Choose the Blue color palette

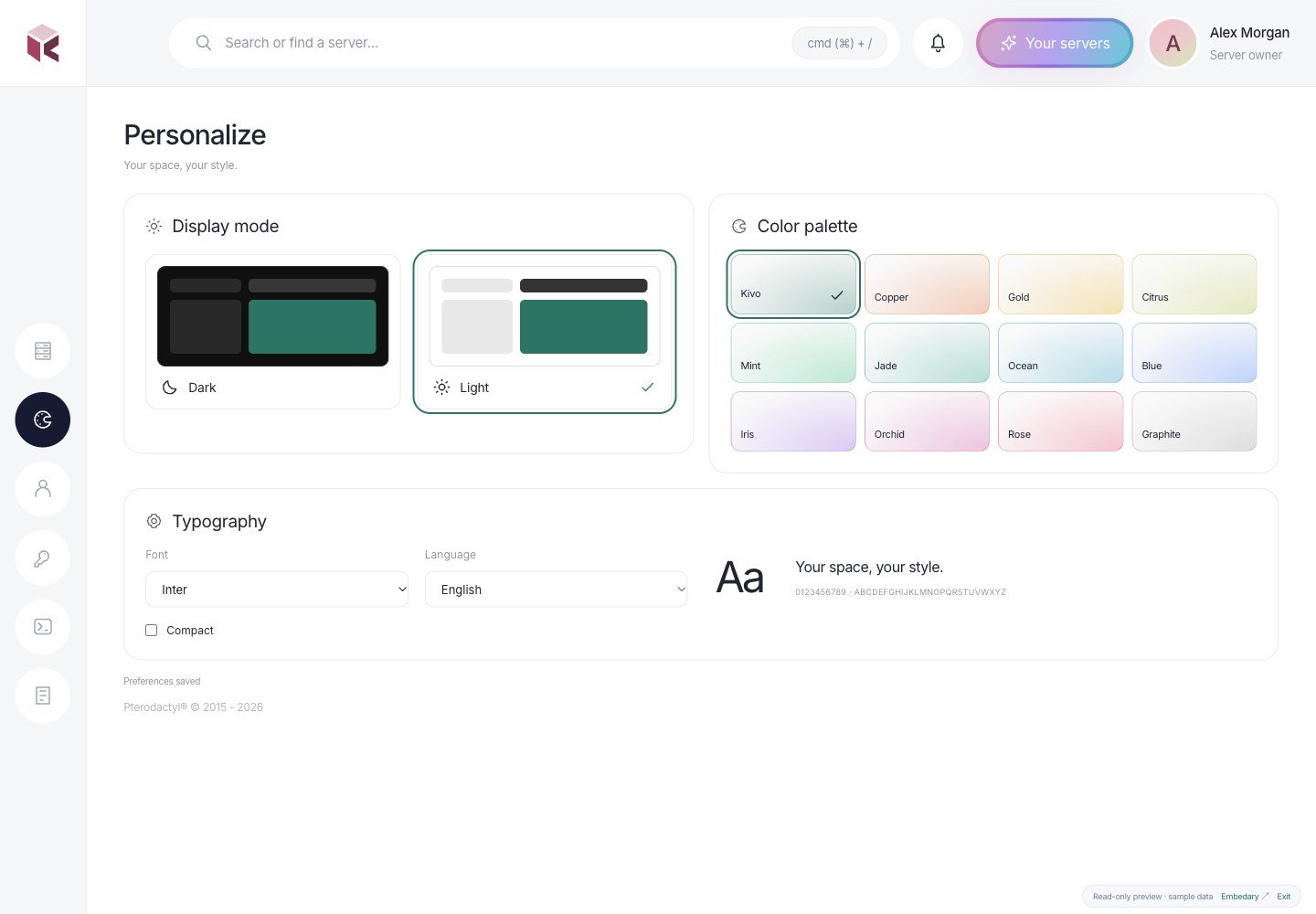[1194, 353]
